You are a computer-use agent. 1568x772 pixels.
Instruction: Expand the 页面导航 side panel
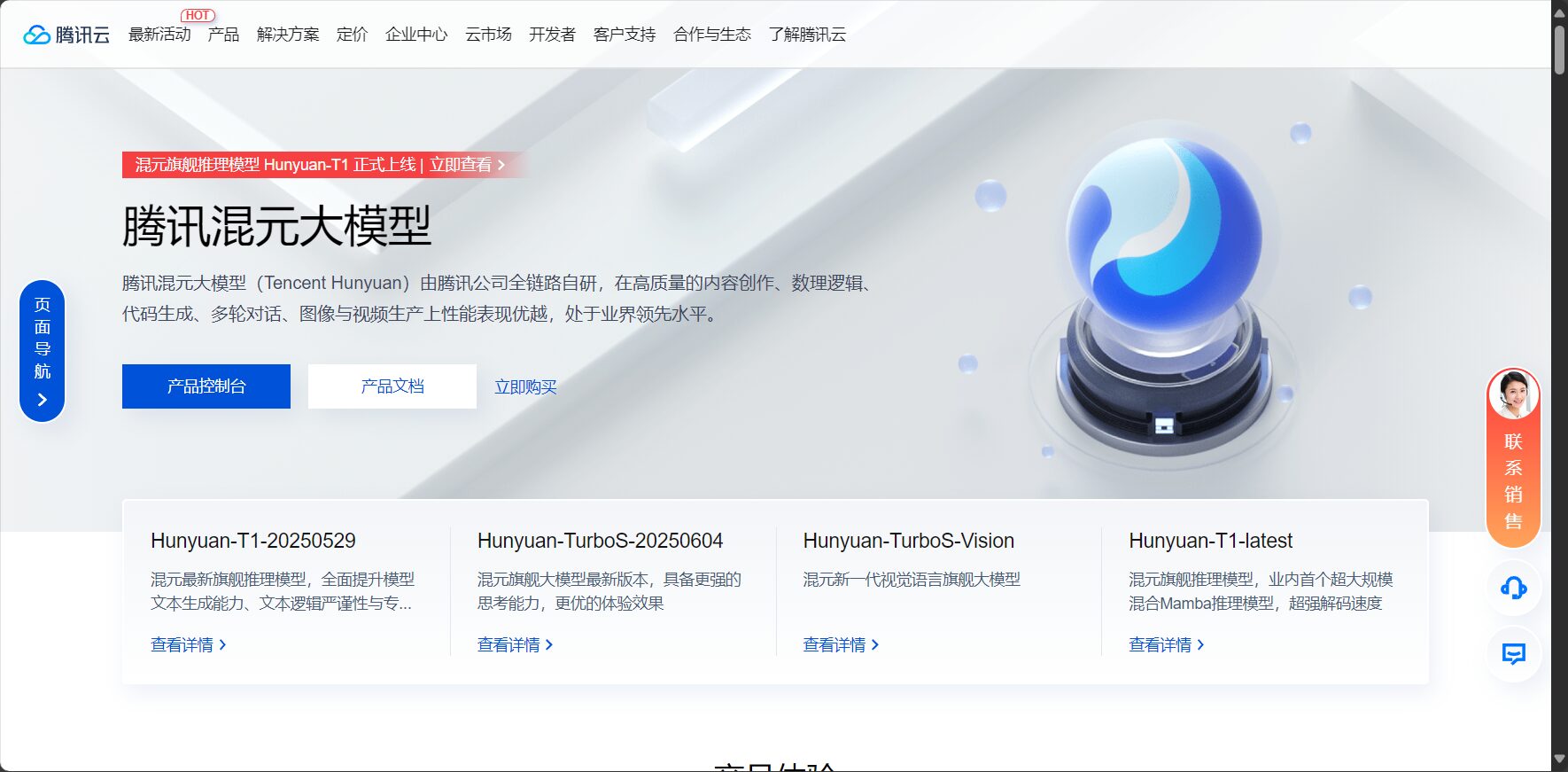pos(43,351)
